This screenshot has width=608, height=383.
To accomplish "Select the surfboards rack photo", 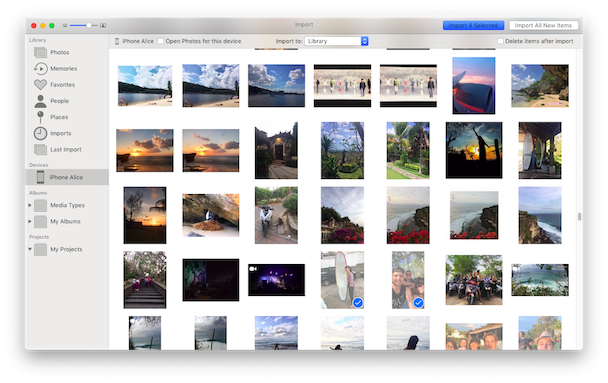I will (540, 150).
